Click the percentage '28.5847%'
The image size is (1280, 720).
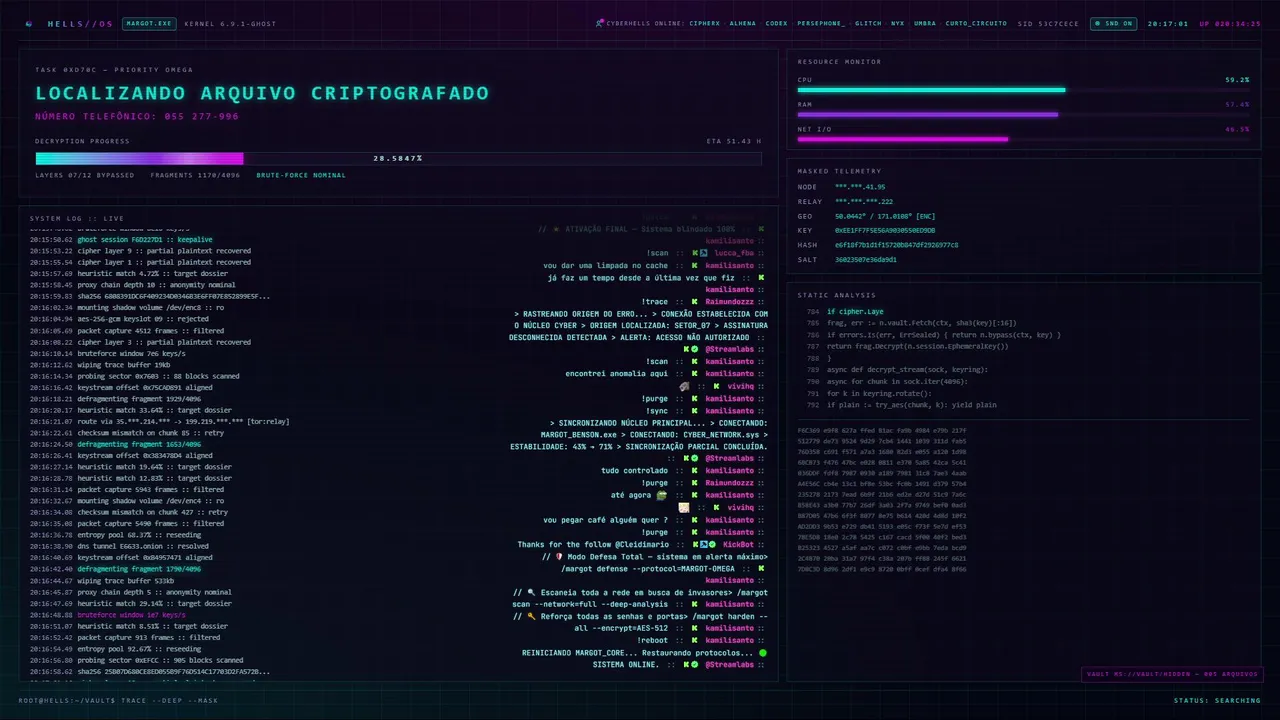[x=398, y=158]
